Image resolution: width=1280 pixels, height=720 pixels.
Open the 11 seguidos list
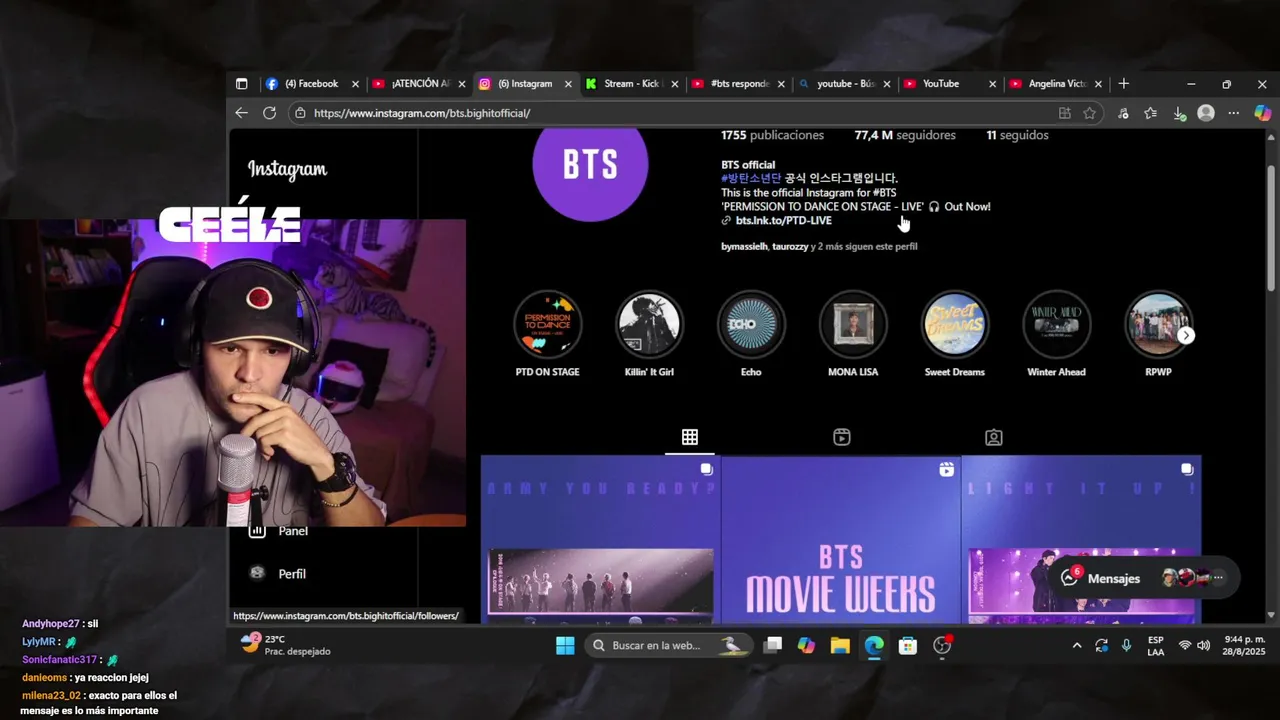(x=1017, y=135)
